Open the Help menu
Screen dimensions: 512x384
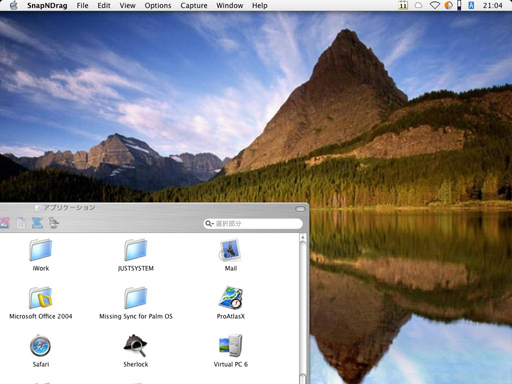click(260, 6)
